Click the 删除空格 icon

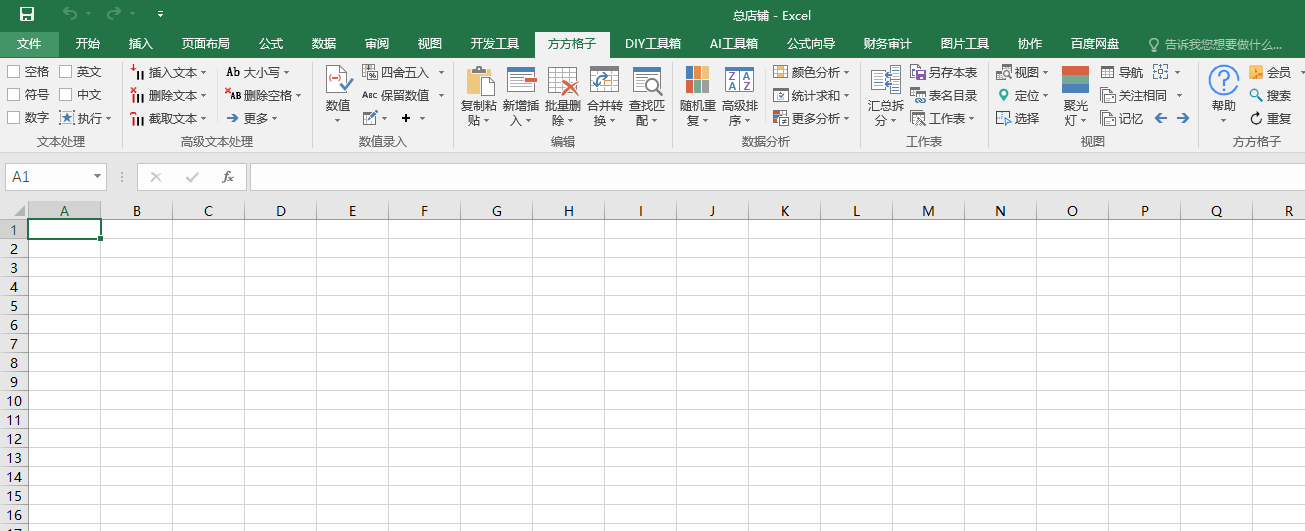[x=233, y=95]
